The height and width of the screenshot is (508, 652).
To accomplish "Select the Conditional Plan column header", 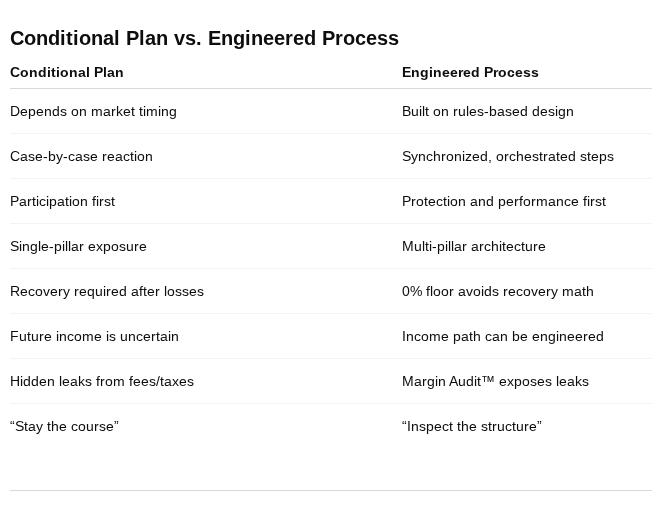I will pos(67,72).
